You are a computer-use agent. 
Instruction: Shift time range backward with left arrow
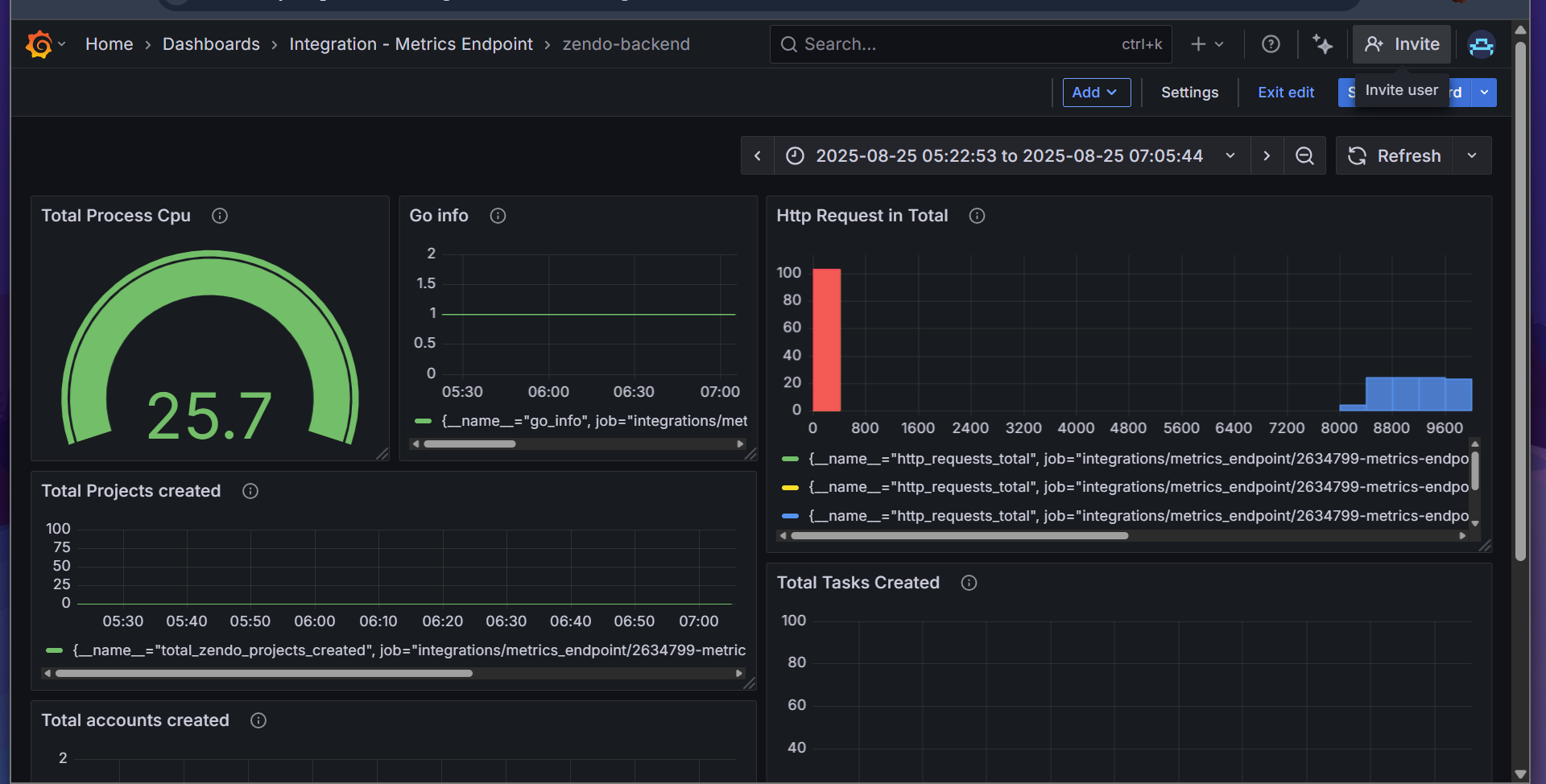758,156
